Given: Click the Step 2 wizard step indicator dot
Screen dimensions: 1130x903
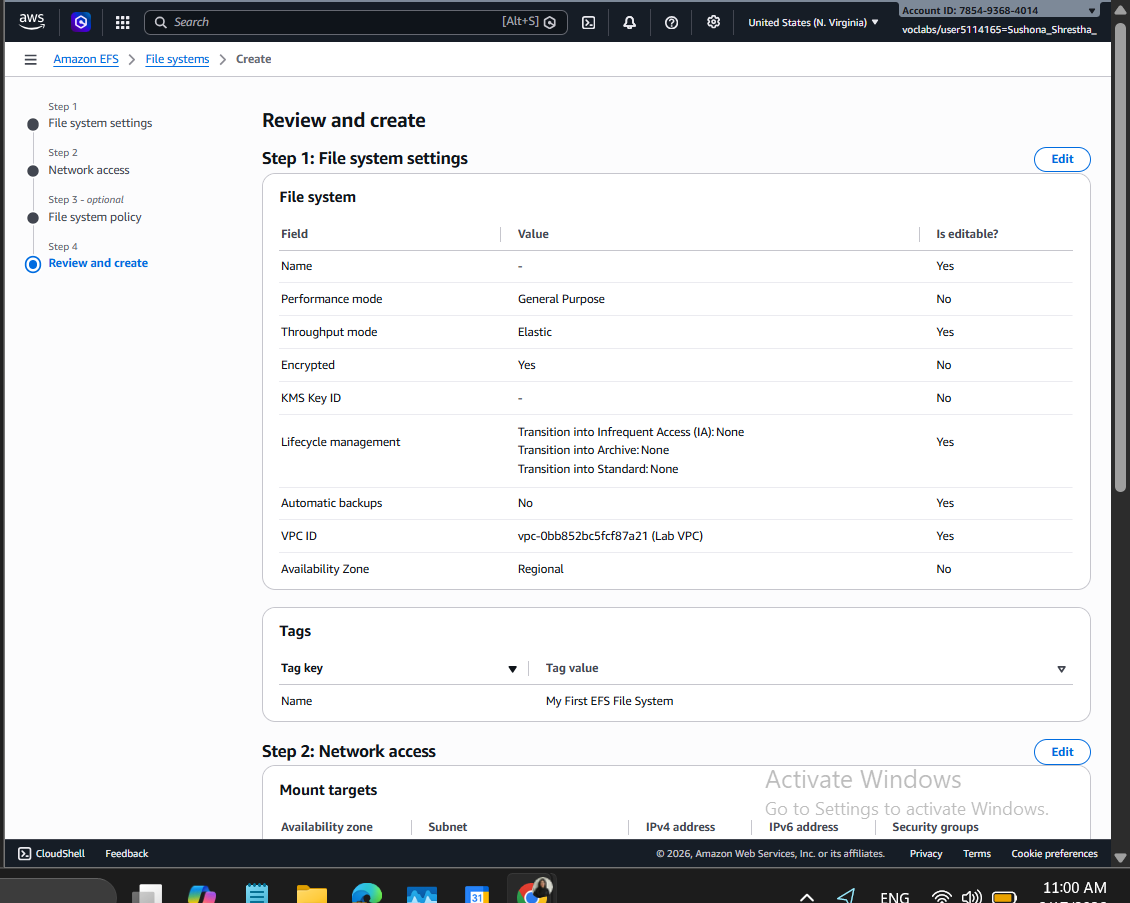Looking at the screenshot, I should [x=32, y=171].
